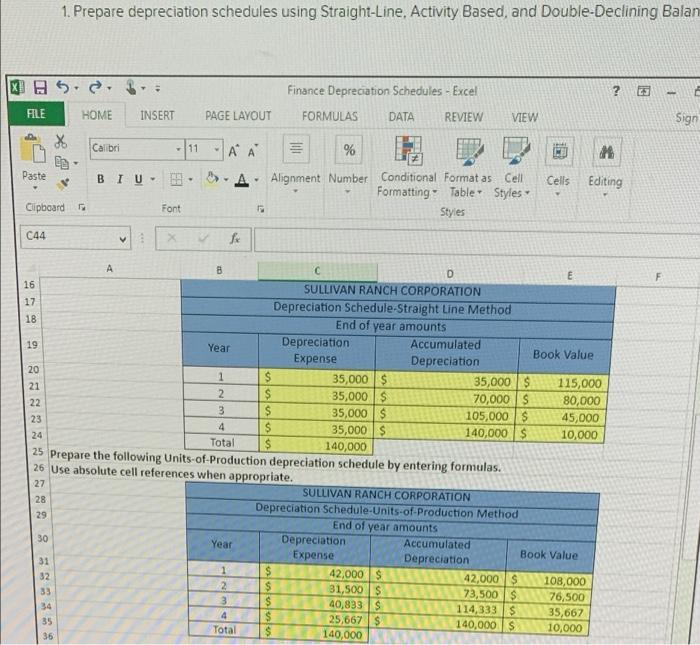Open the FILE tab
700x645 pixels.
click(x=36, y=114)
